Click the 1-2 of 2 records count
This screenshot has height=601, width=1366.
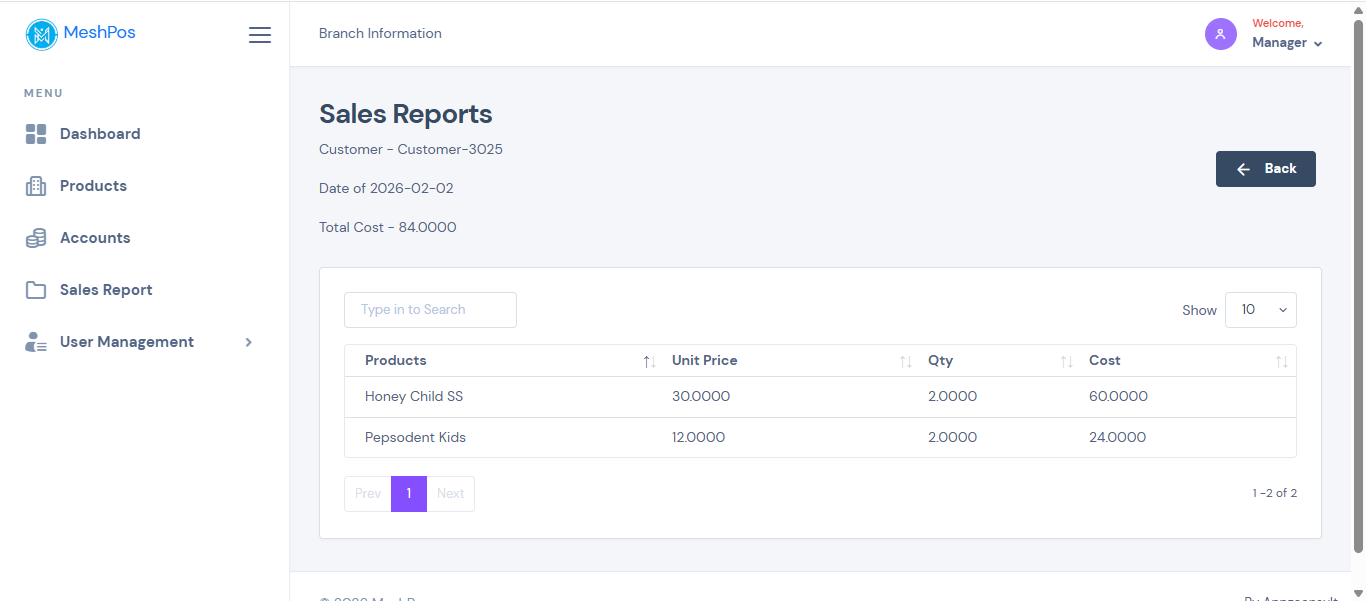[x=1275, y=493]
